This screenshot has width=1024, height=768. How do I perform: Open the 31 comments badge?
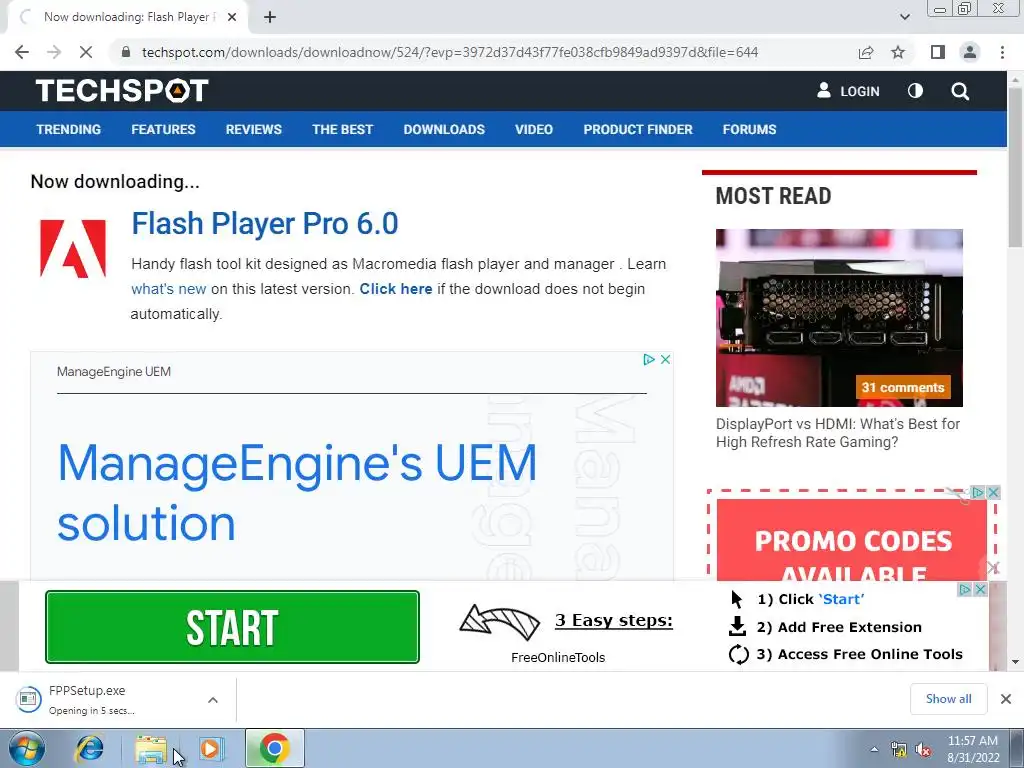pos(903,387)
